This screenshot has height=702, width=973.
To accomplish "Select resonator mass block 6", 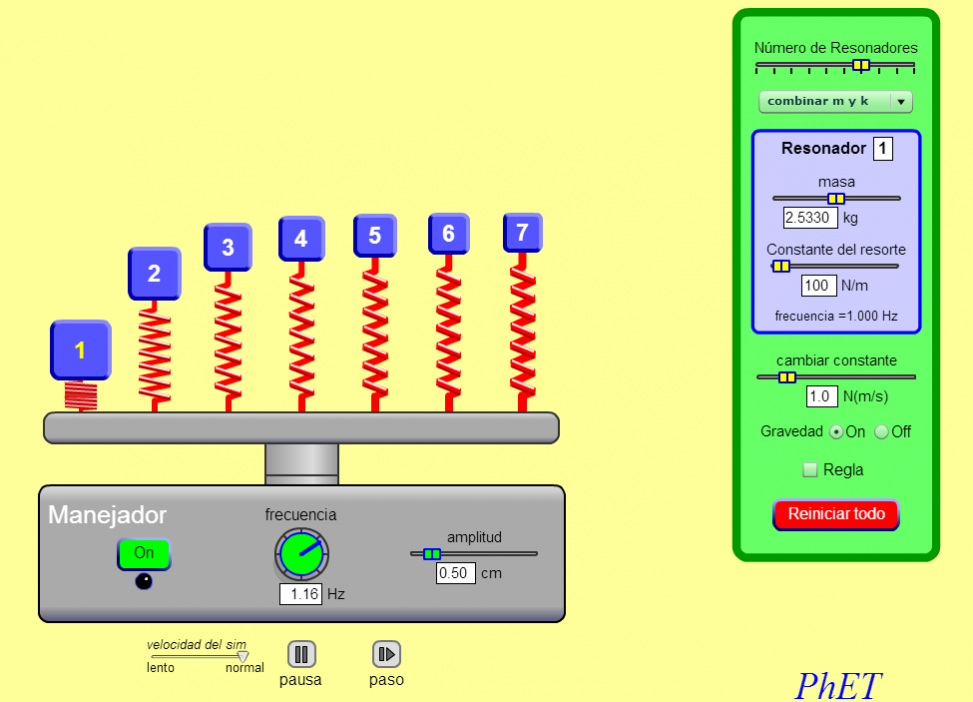I will tap(448, 234).
